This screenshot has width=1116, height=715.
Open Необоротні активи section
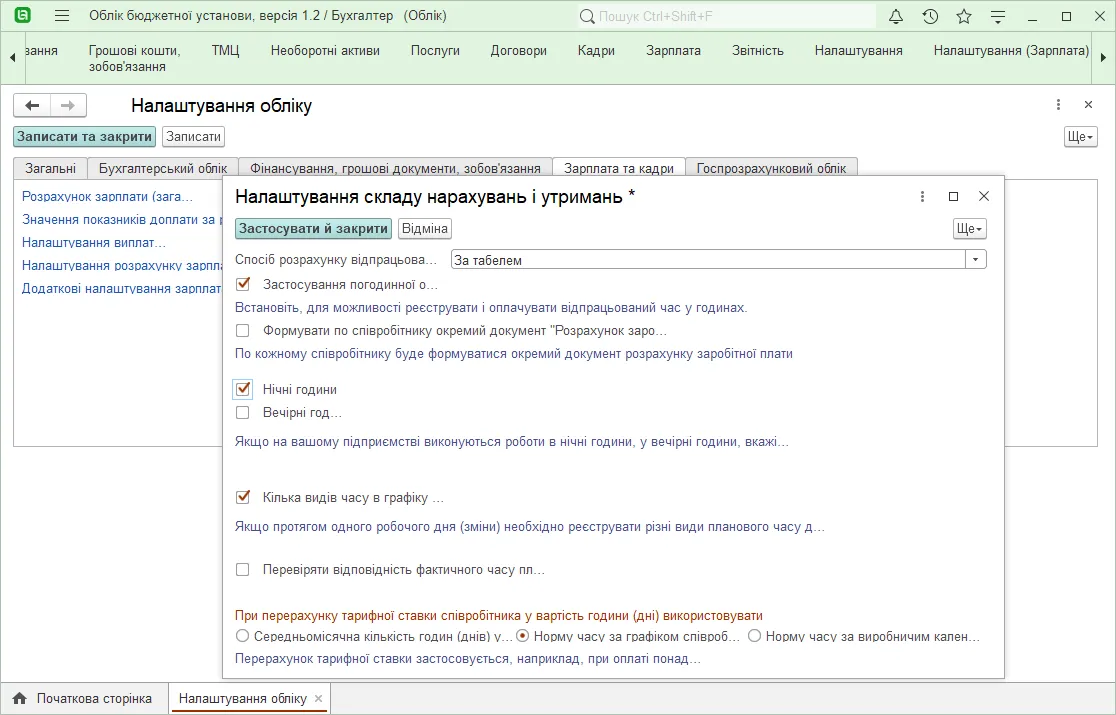coord(325,51)
